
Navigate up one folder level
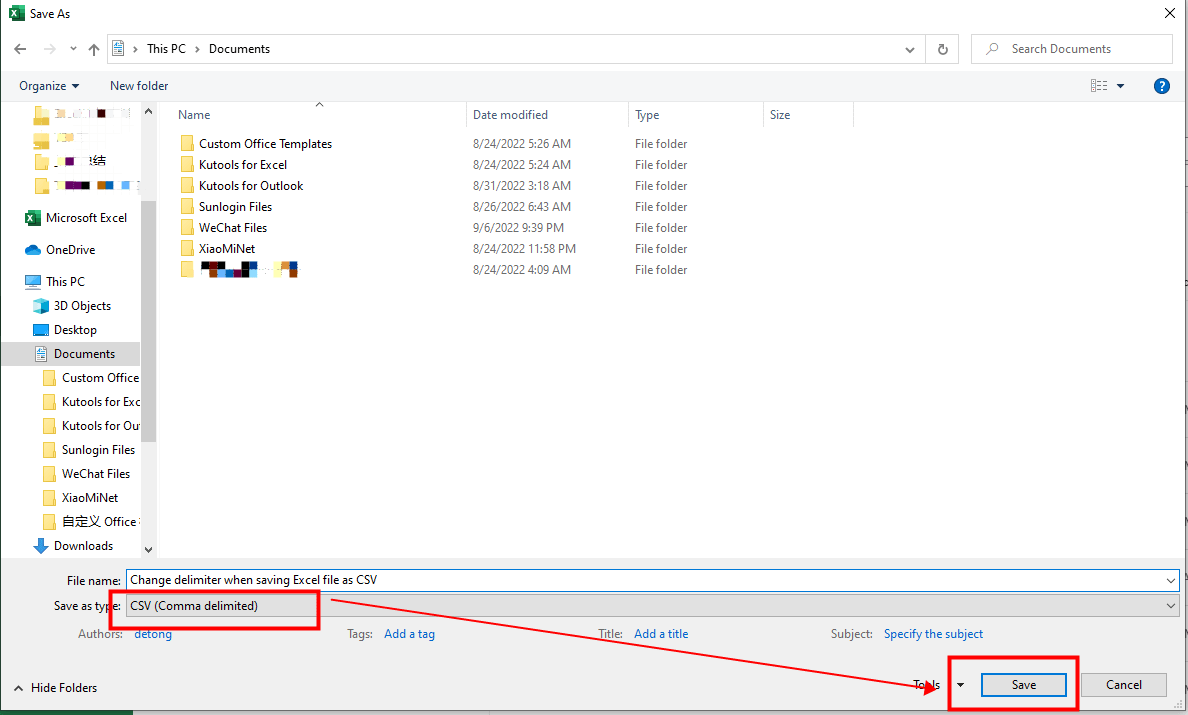tap(94, 48)
